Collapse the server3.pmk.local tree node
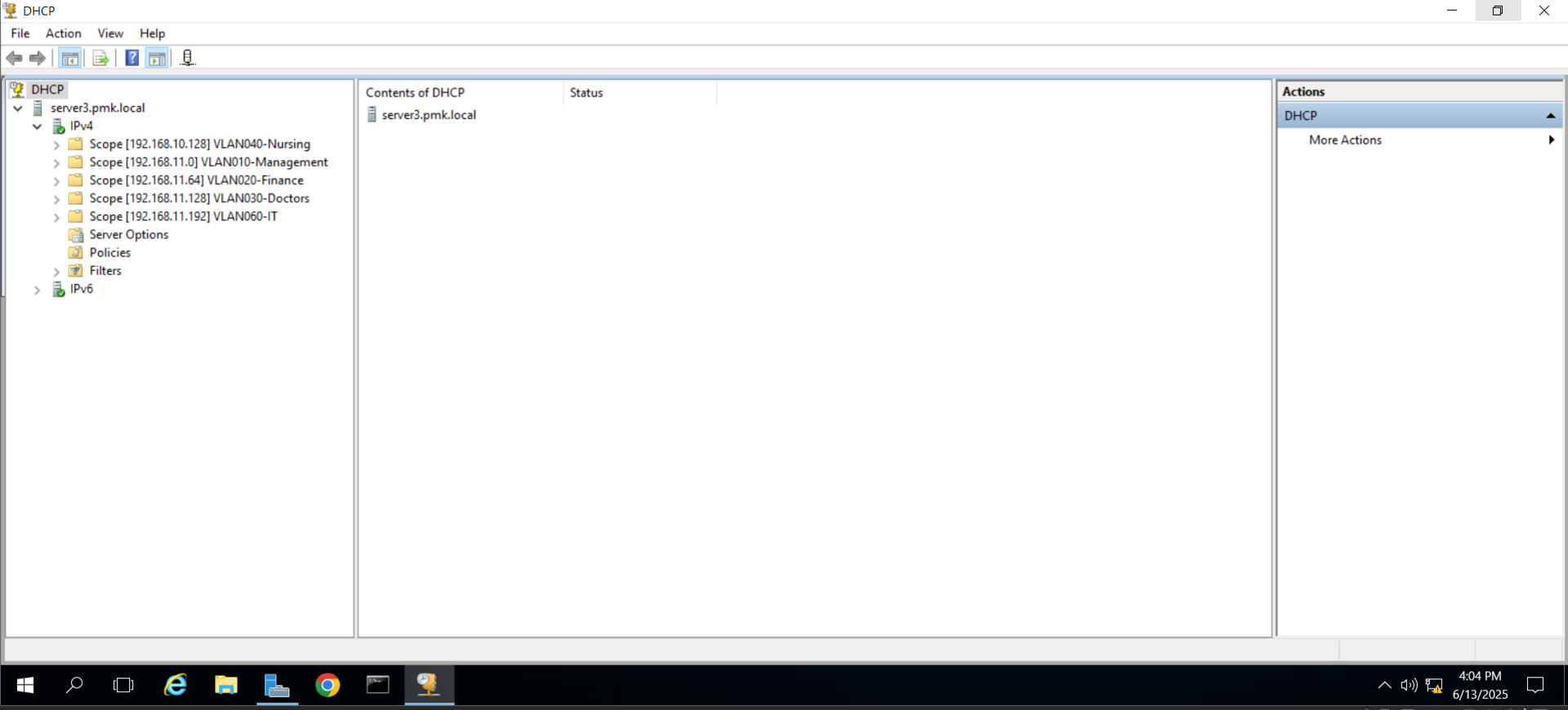The height and width of the screenshot is (710, 1568). (18, 108)
